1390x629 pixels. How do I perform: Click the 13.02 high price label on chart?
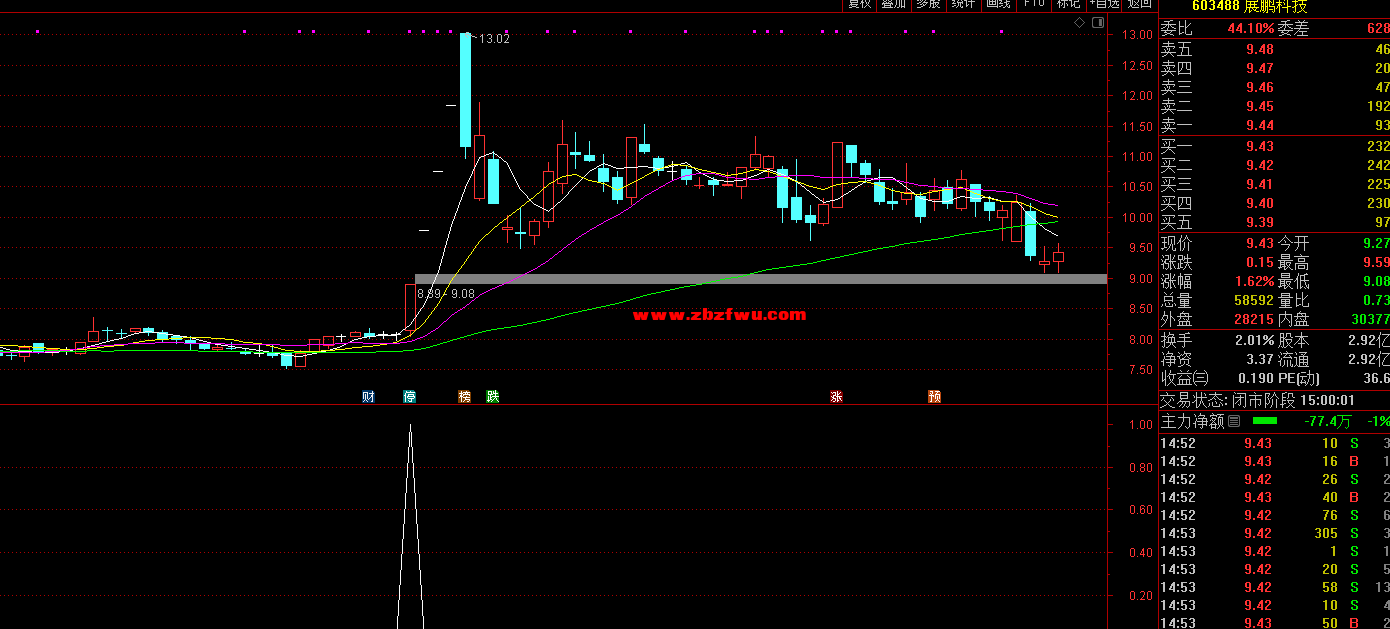pos(494,40)
